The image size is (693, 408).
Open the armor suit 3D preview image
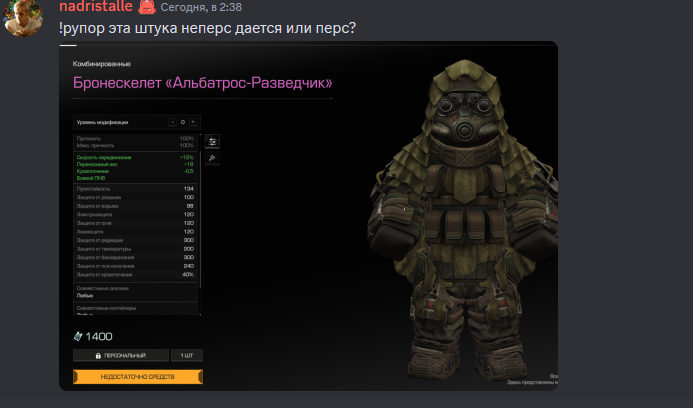(462, 221)
